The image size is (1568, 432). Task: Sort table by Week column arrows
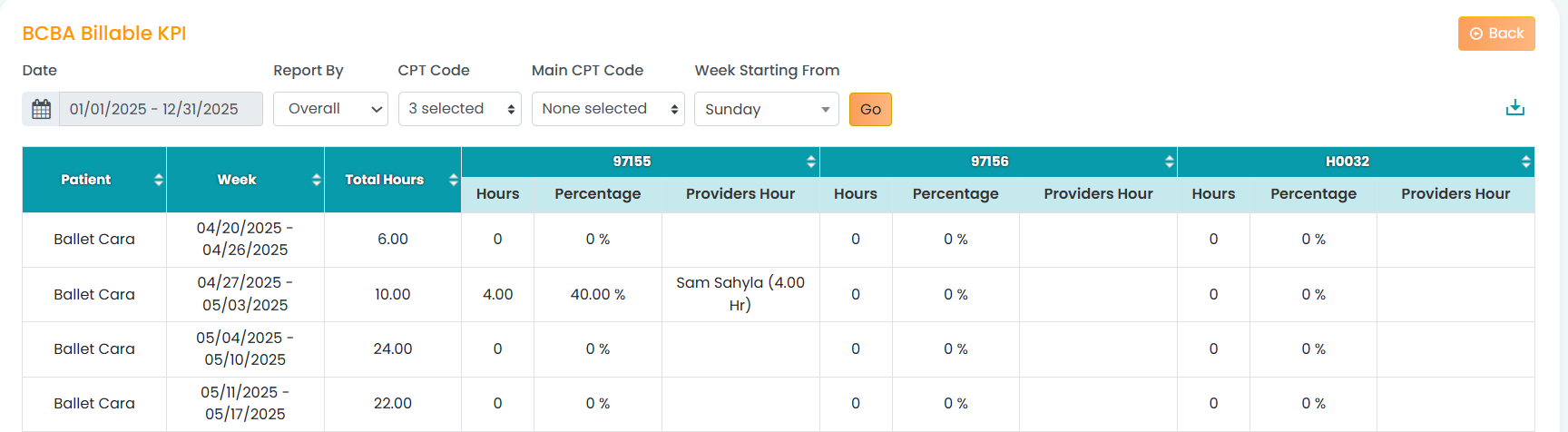tap(317, 180)
